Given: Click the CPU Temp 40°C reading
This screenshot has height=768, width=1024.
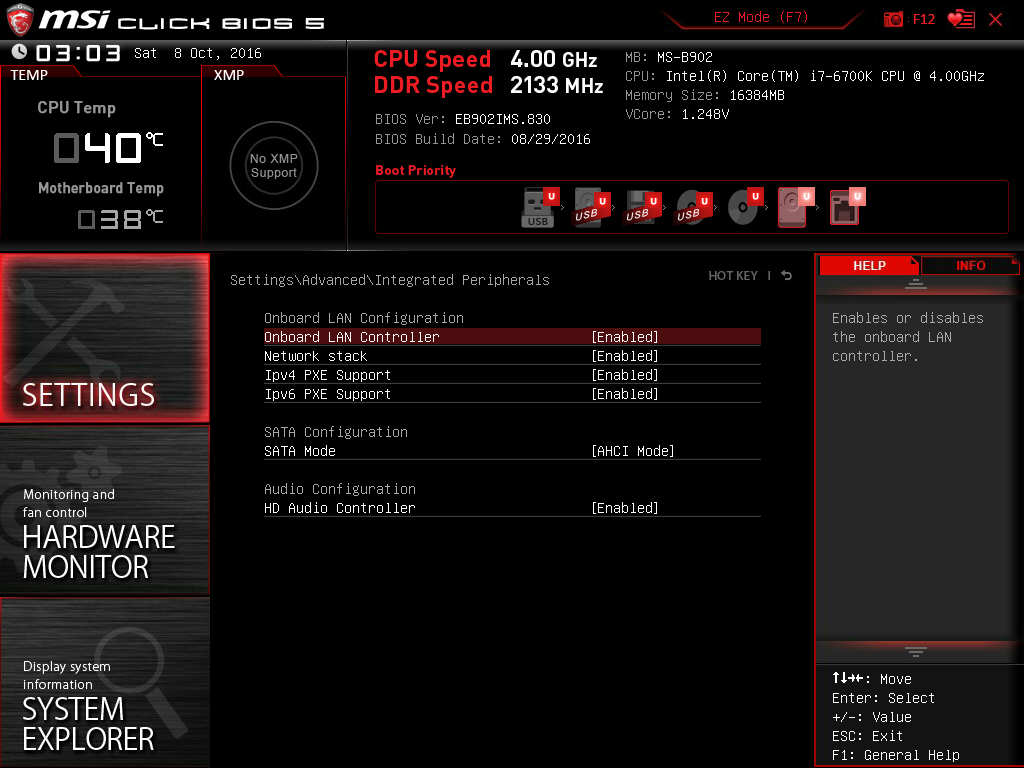Looking at the screenshot, I should click(x=107, y=148).
